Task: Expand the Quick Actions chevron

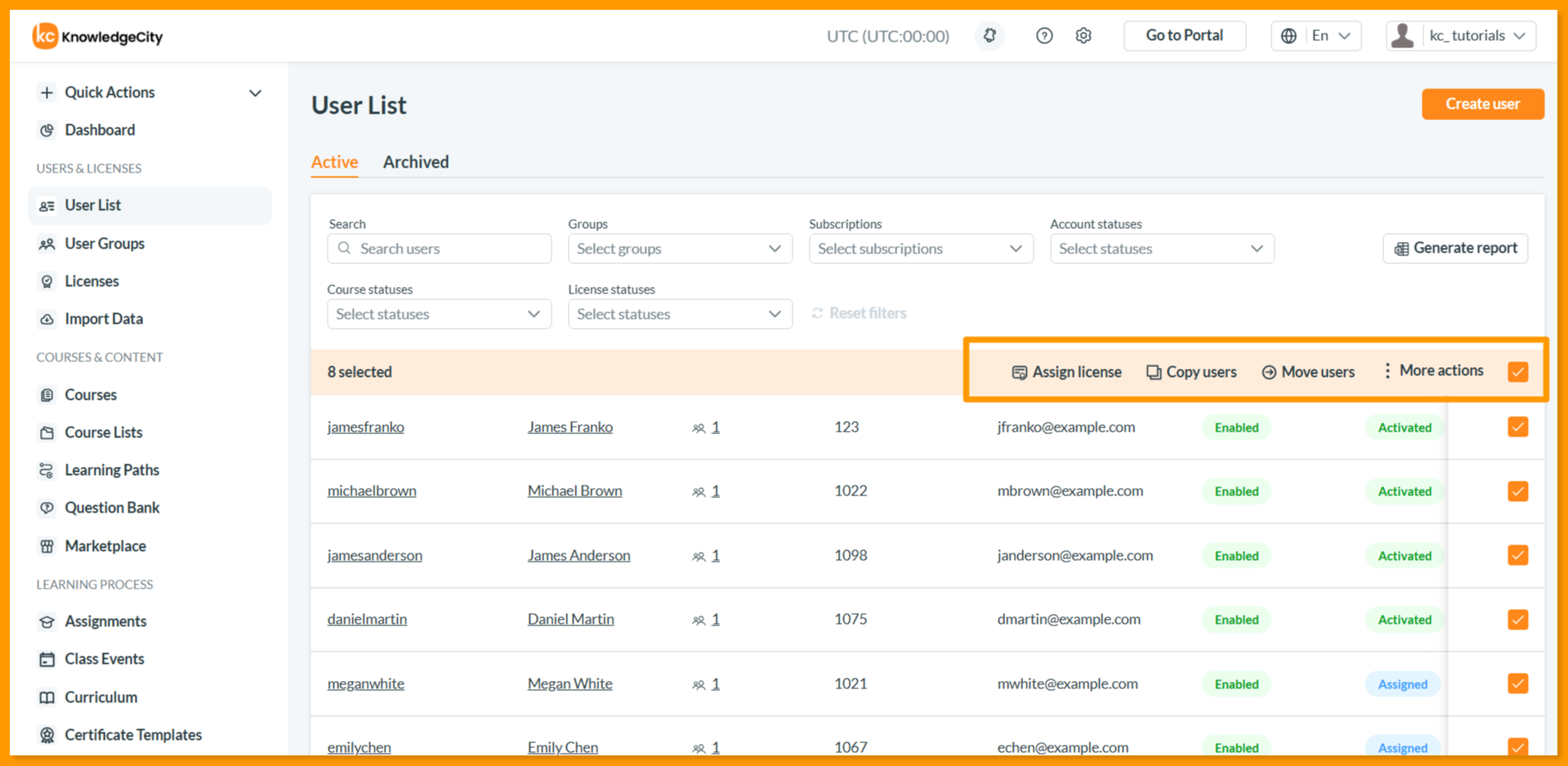Action: pyautogui.click(x=255, y=93)
